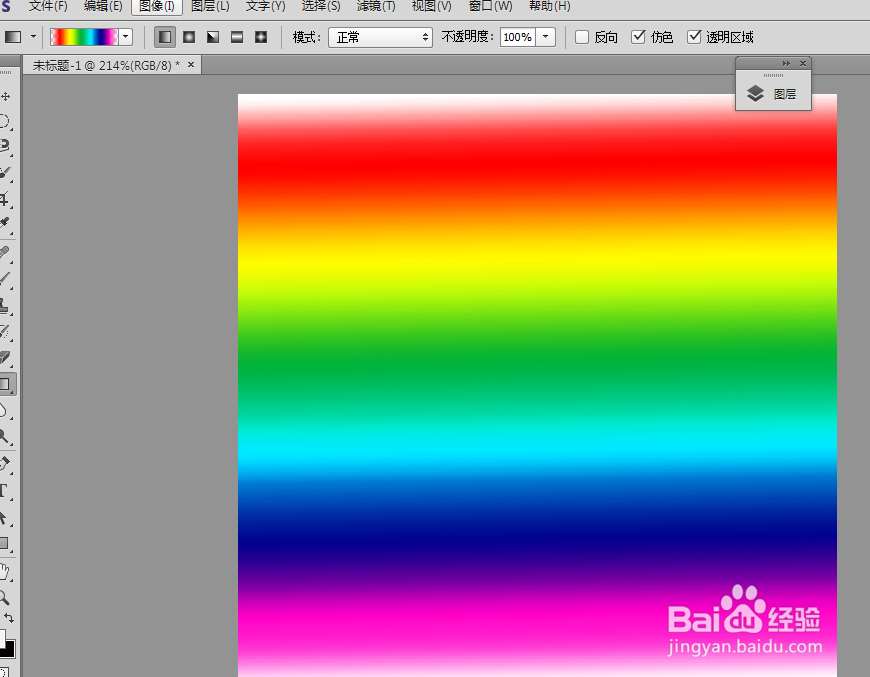Close the floating Layers panel

click(x=803, y=64)
